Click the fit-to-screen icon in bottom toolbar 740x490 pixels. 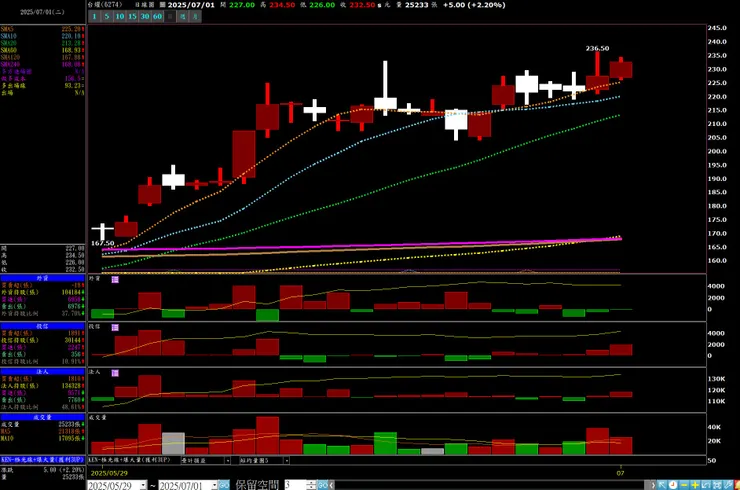coord(717,485)
